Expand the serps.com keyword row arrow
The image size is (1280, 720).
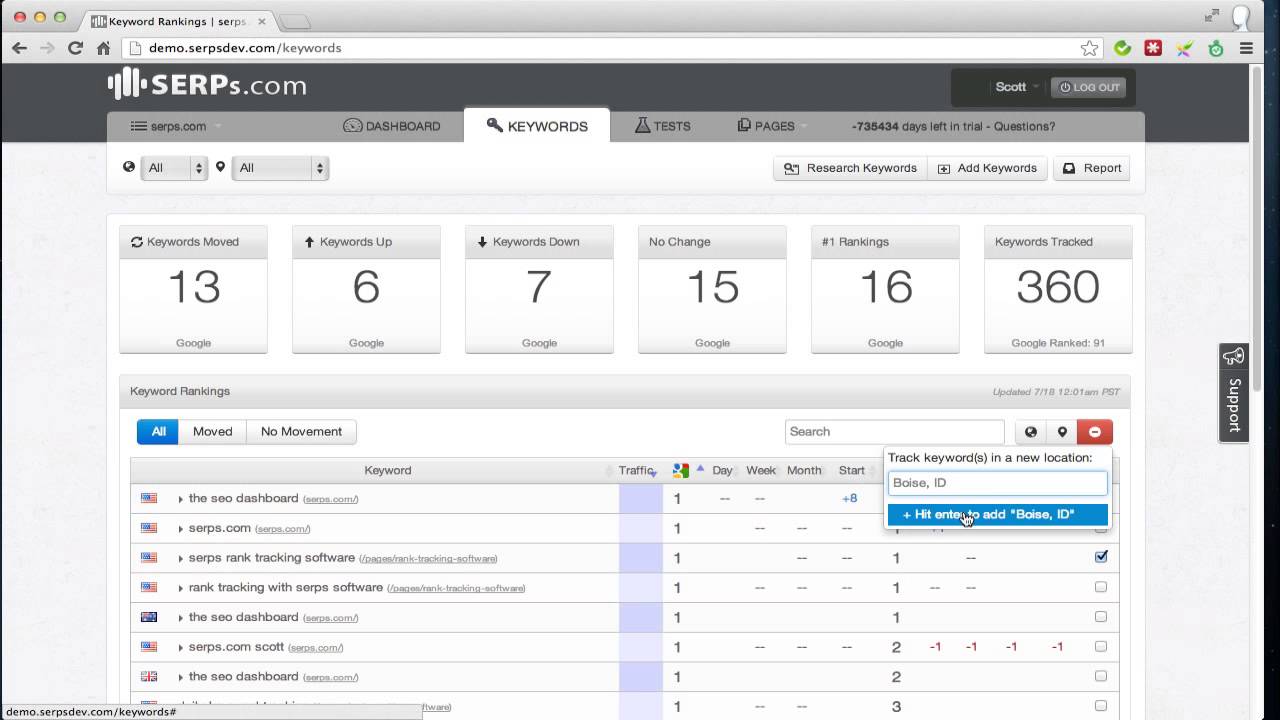(x=180, y=528)
